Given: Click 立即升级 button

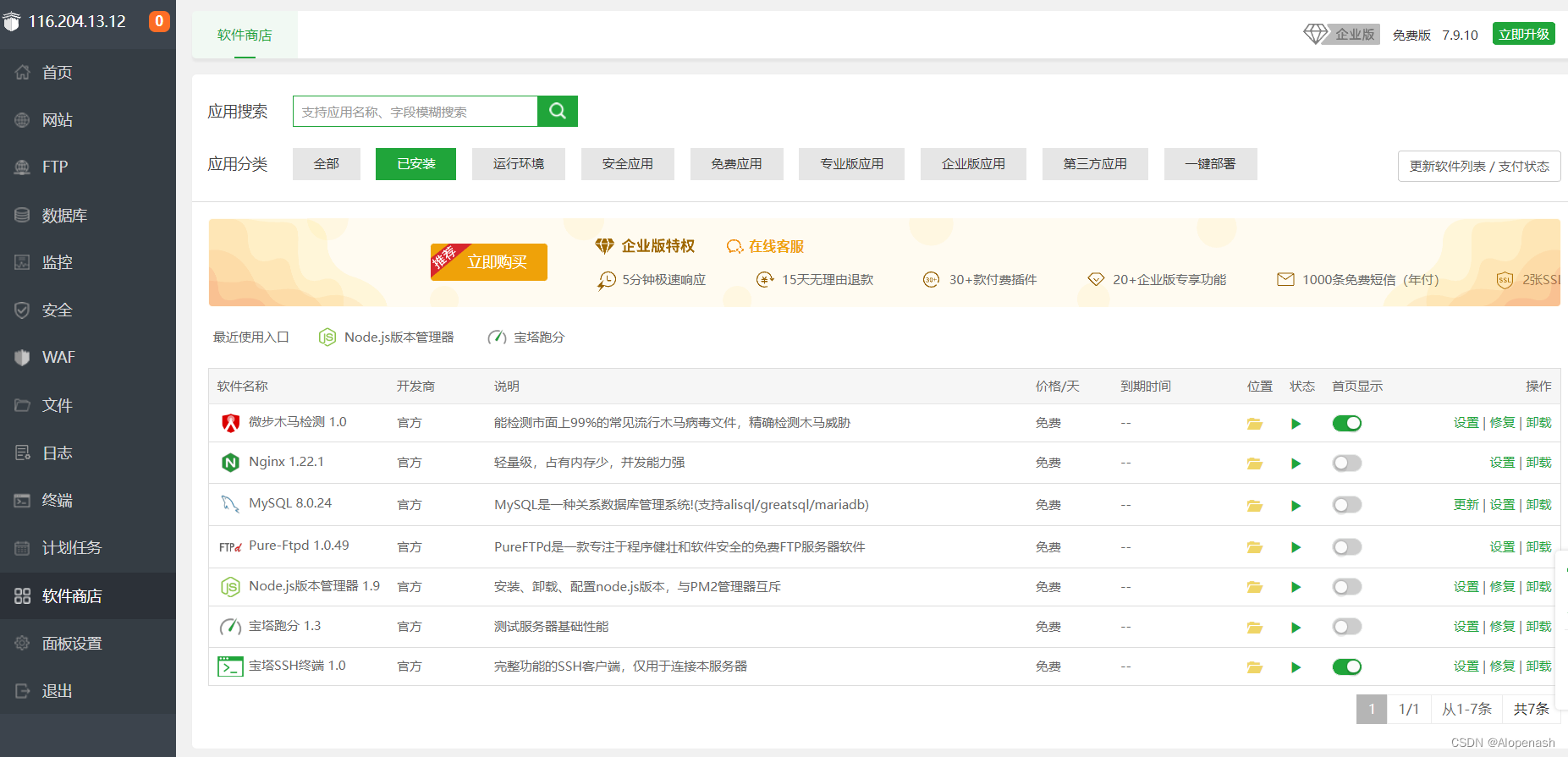Looking at the screenshot, I should 1523,34.
